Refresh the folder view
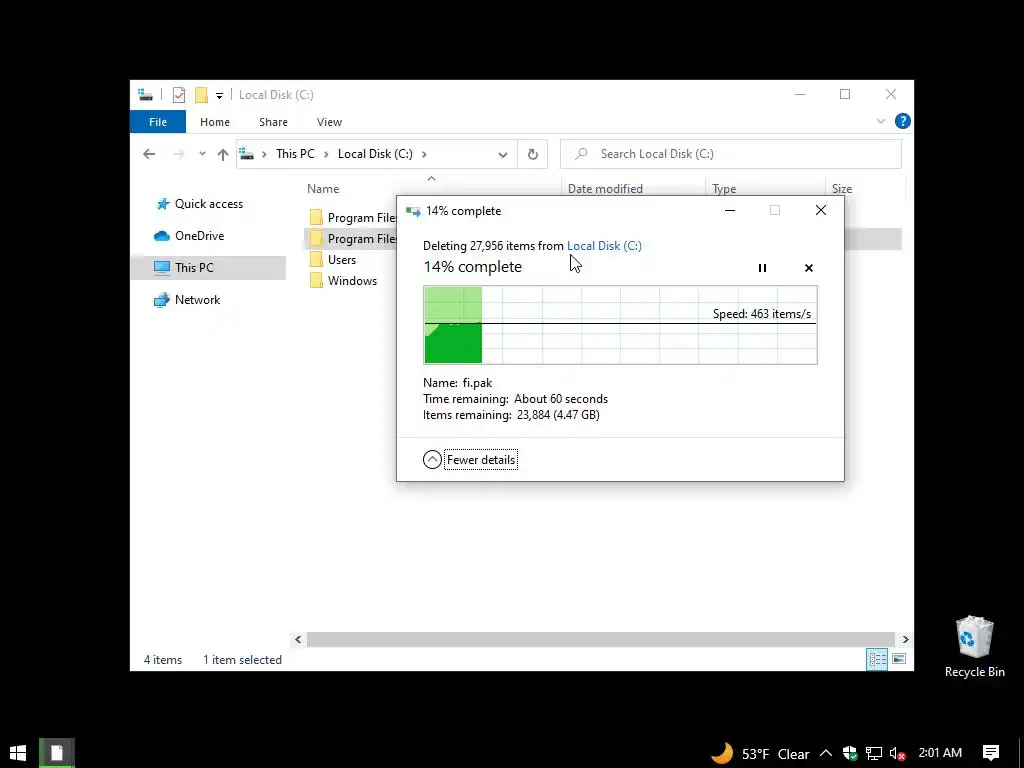 533,154
